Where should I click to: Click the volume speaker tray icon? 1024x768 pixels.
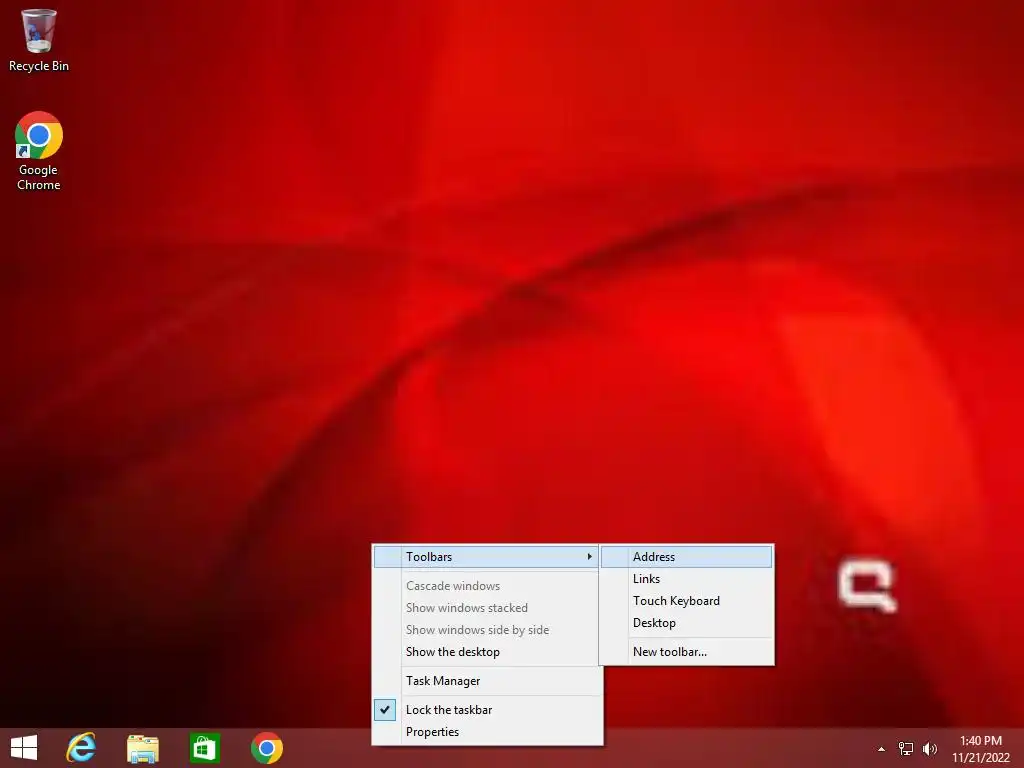(x=929, y=749)
